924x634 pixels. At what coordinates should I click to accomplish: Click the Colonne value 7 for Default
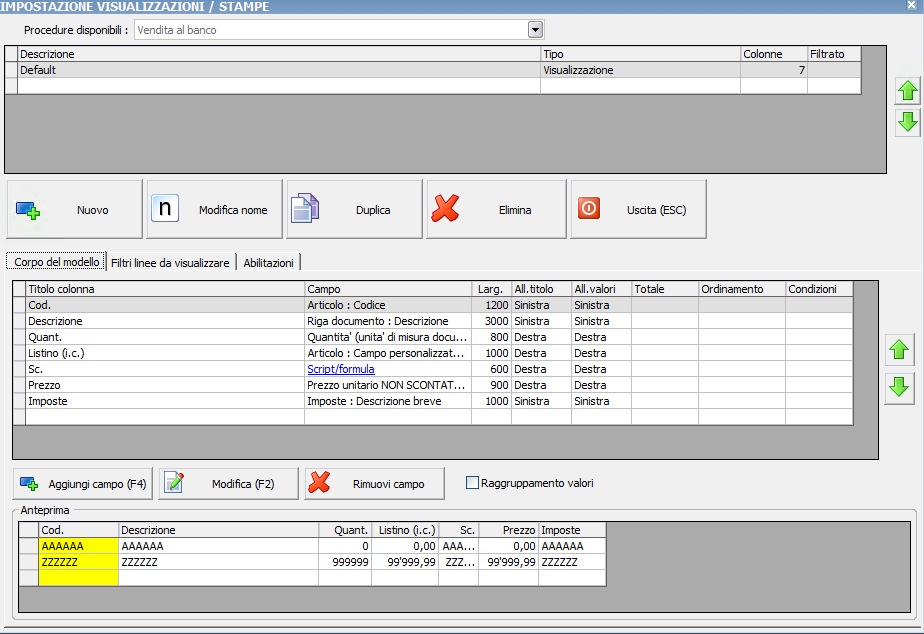click(774, 70)
